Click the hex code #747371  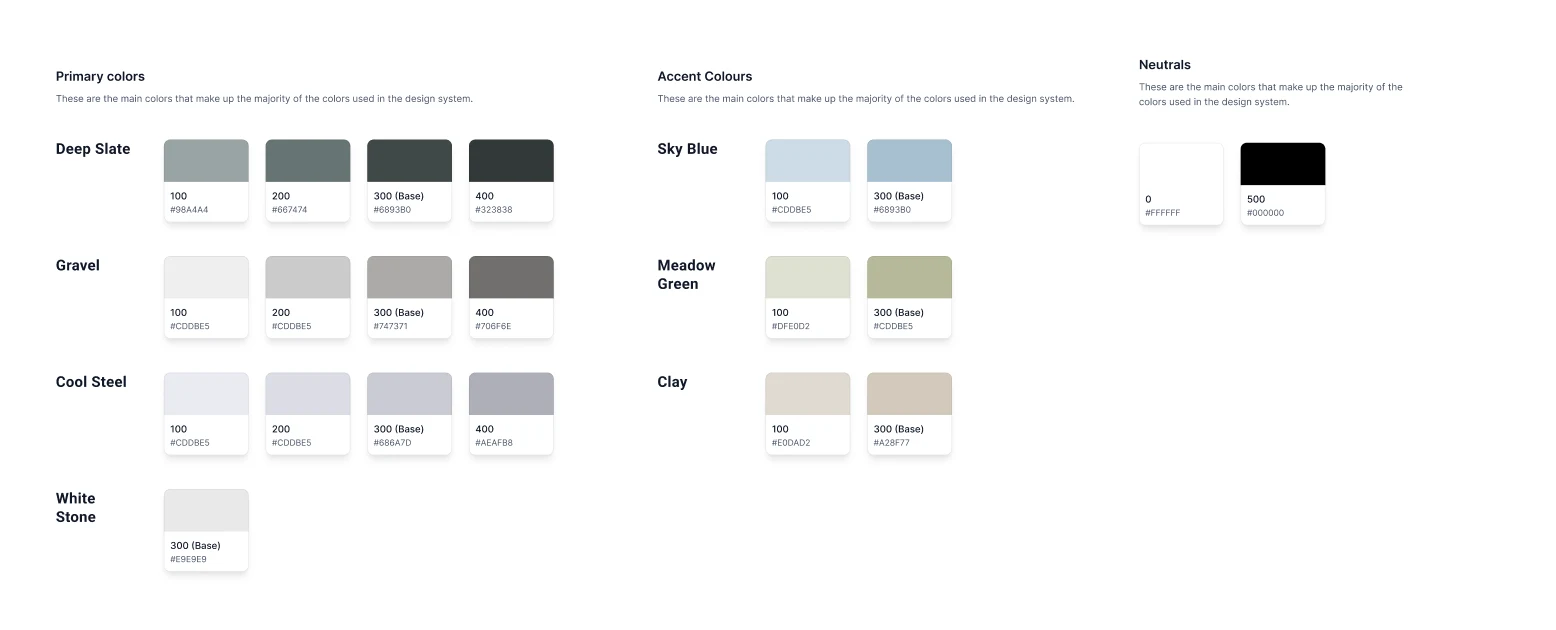tap(391, 326)
